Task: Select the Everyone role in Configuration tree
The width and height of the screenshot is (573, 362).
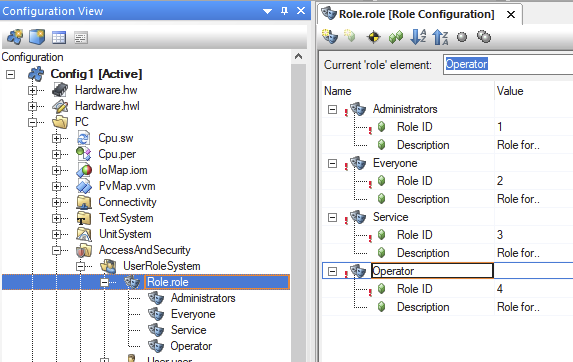Action: pos(193,314)
